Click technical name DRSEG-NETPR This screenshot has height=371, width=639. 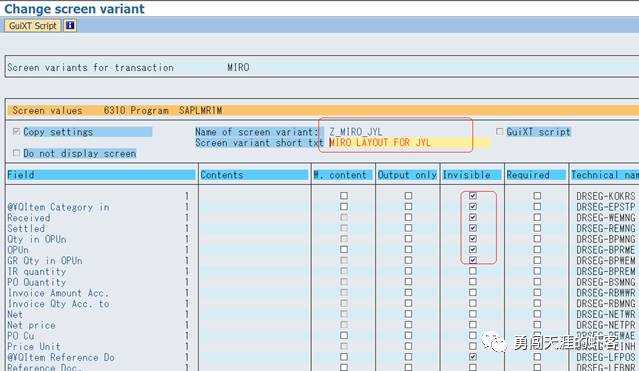[606, 325]
